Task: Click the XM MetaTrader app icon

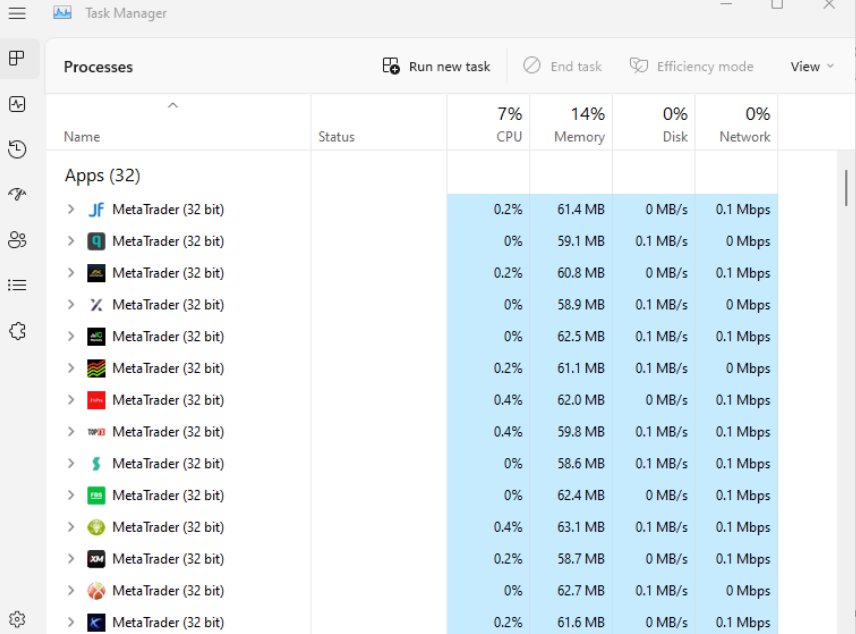Action: pos(96,559)
